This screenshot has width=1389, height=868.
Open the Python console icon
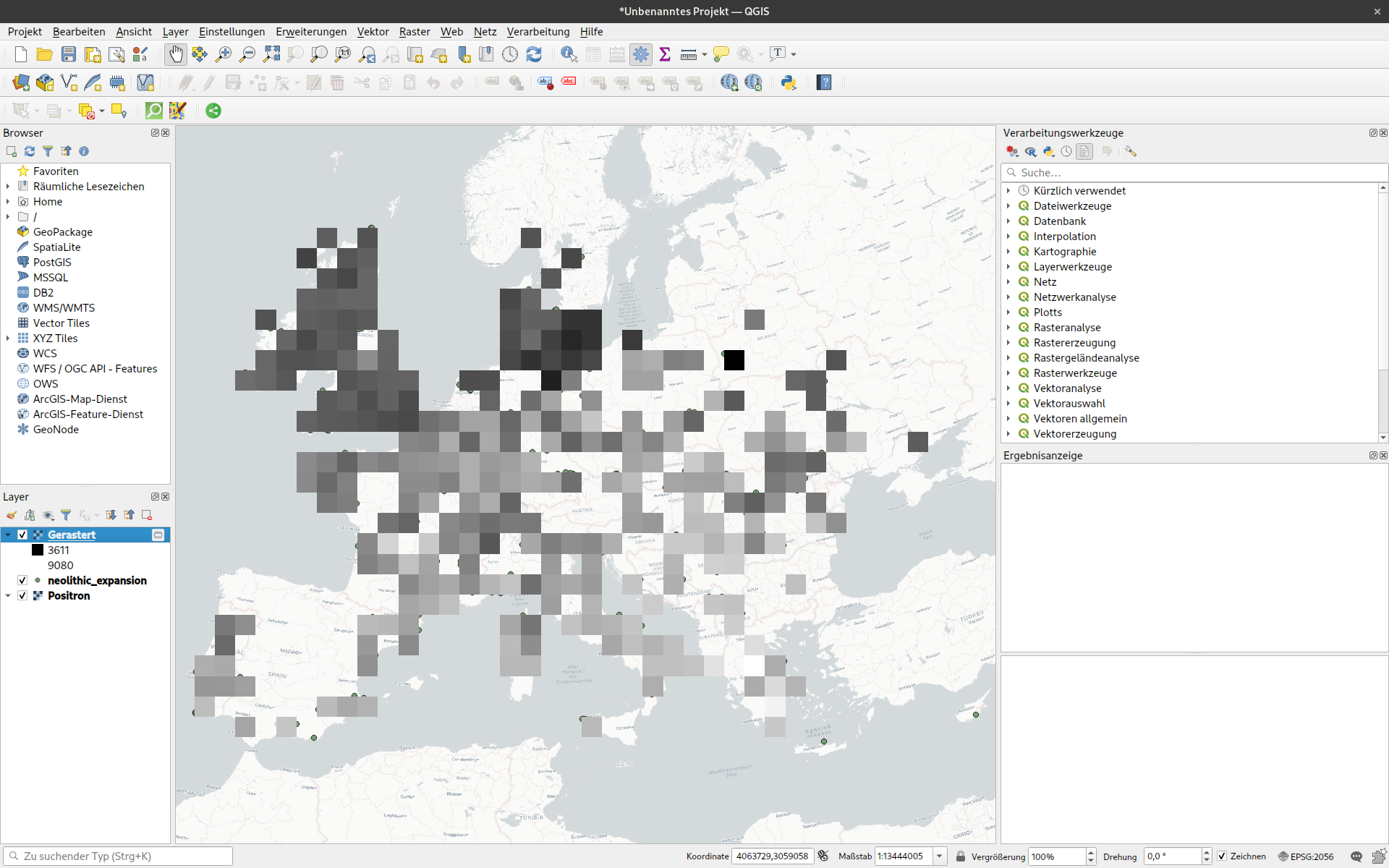tap(789, 82)
